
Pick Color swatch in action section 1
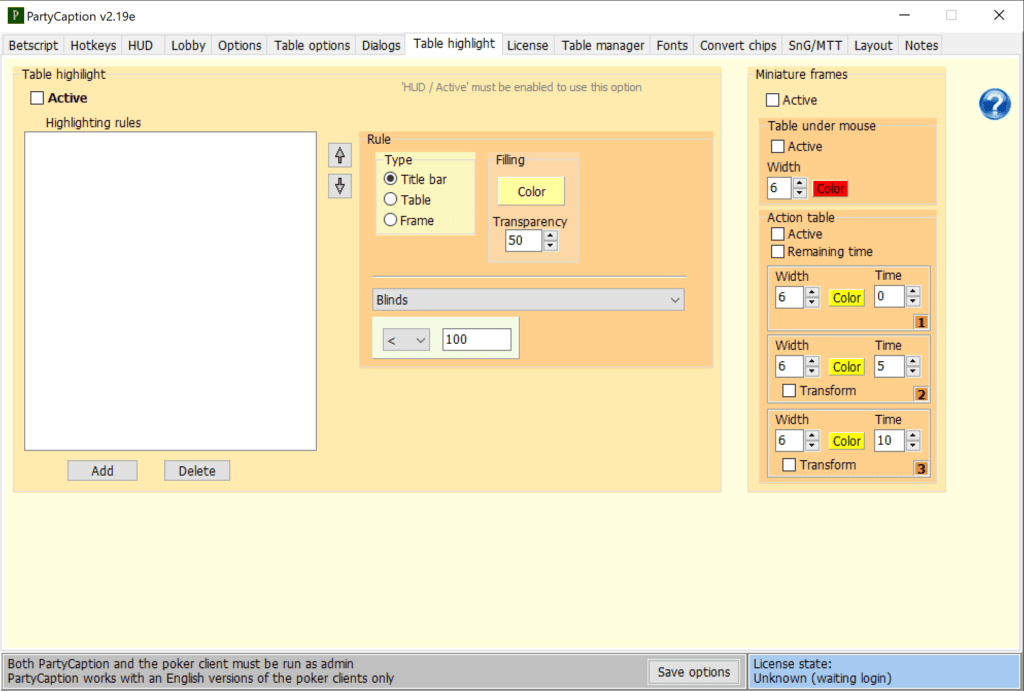(846, 298)
